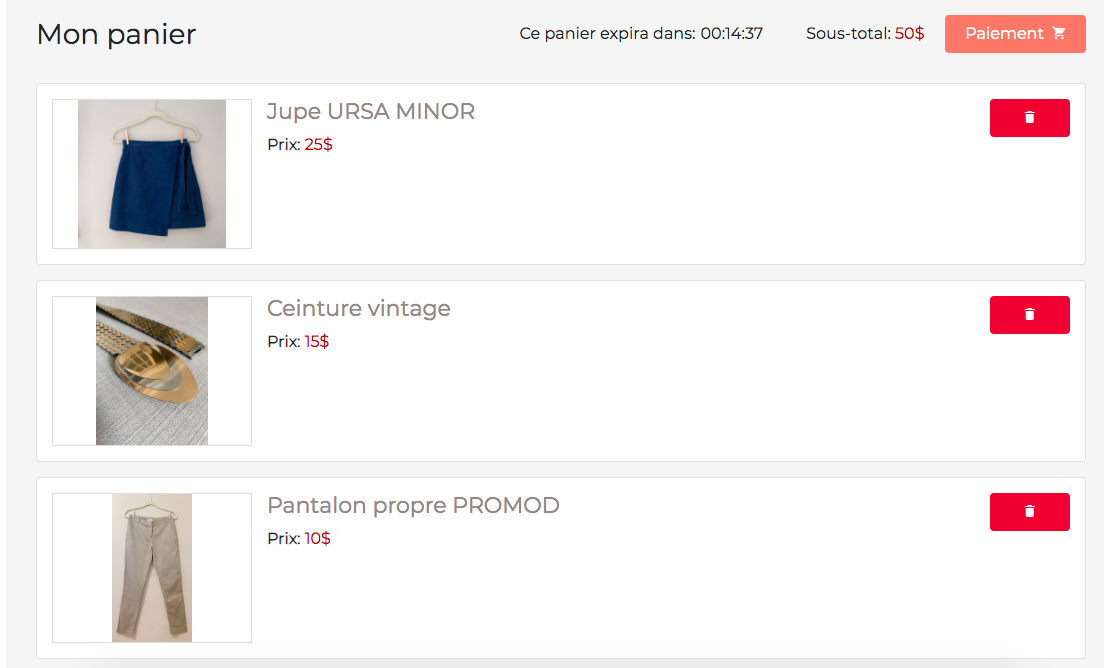Click the cart expiration countdown timer

click(x=731, y=34)
